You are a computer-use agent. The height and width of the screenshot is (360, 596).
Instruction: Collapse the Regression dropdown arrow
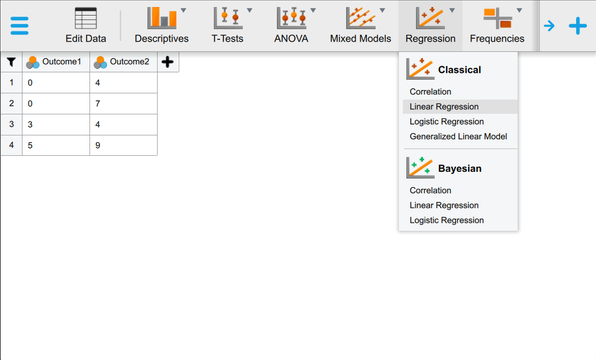point(452,10)
